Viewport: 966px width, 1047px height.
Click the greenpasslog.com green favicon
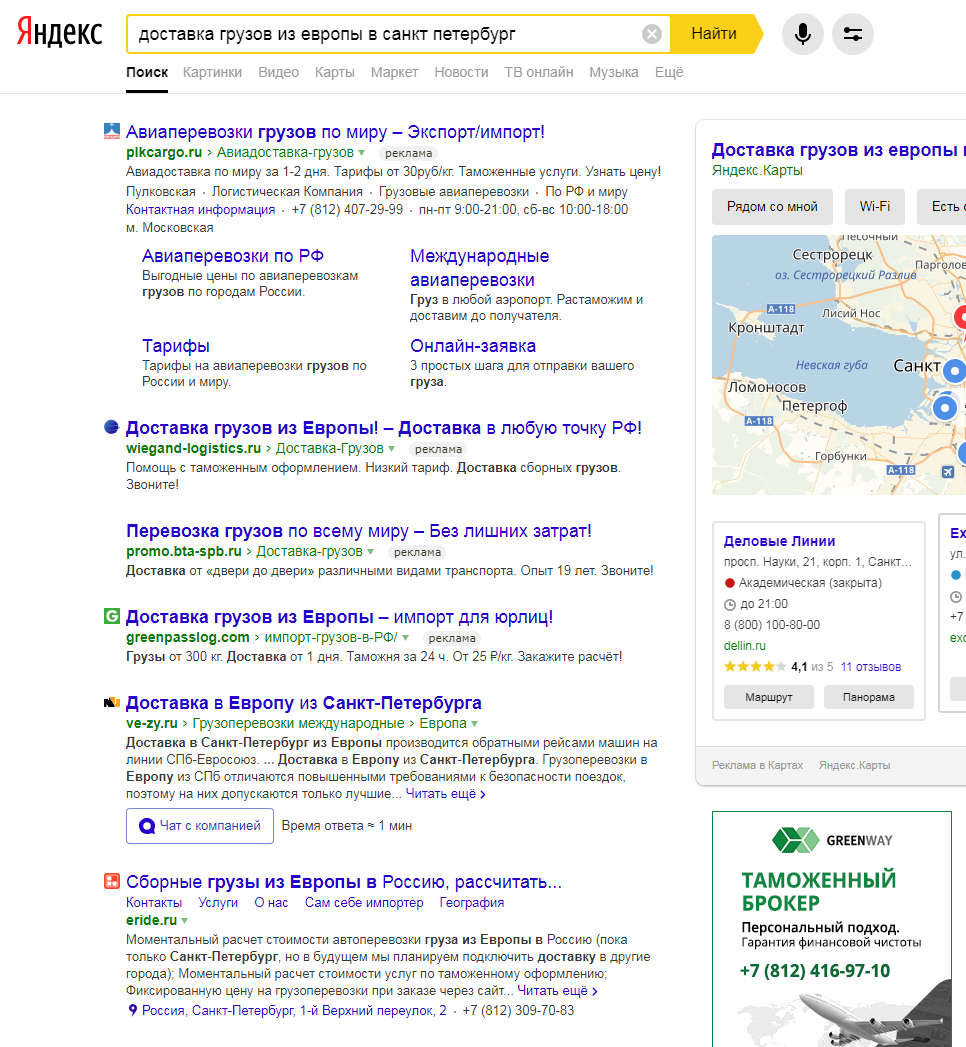point(111,616)
